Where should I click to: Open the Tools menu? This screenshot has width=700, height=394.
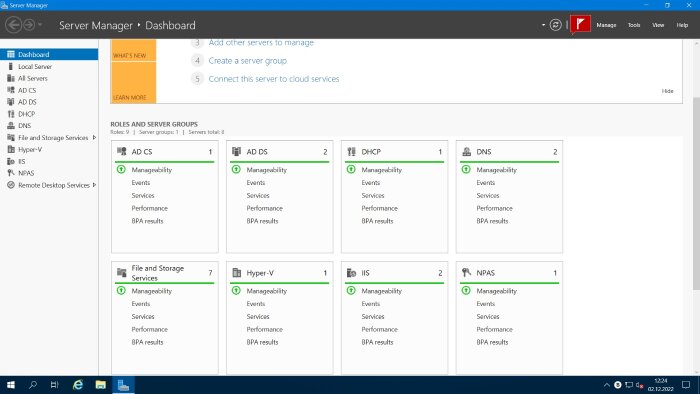(634, 25)
